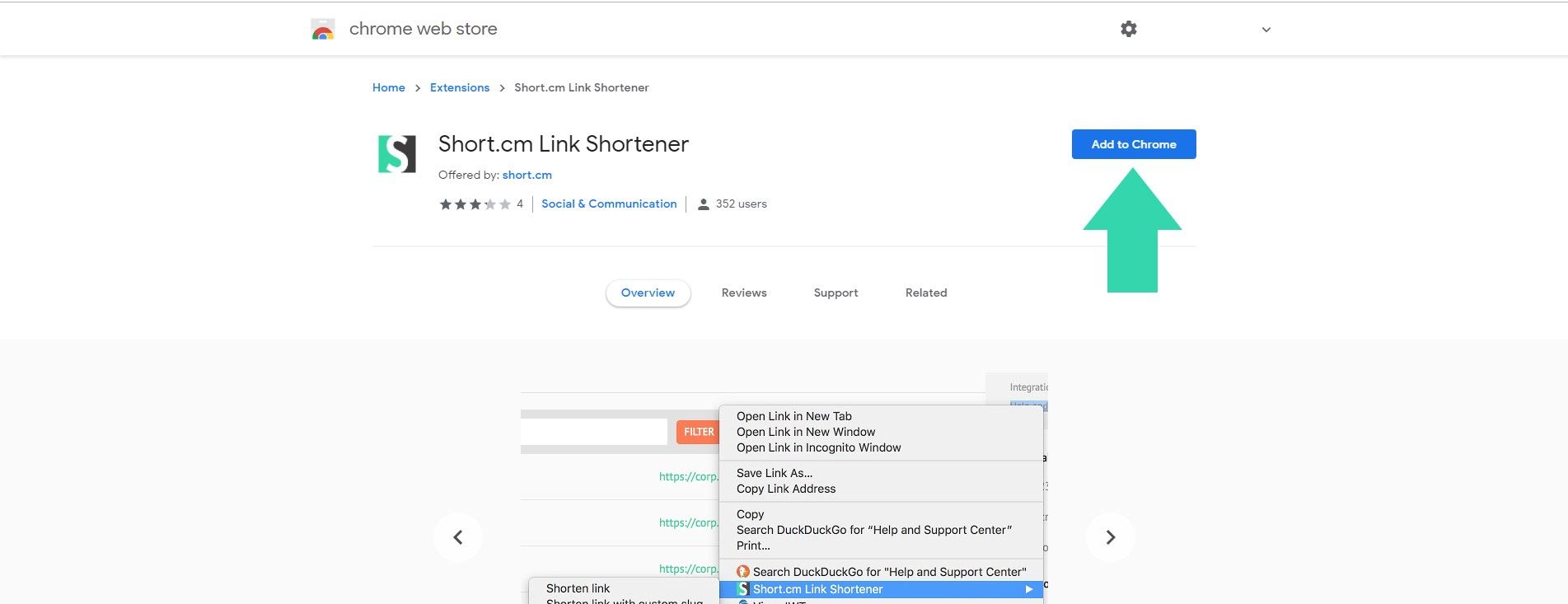
Task: Click the rating count '4'
Action: coord(520,204)
